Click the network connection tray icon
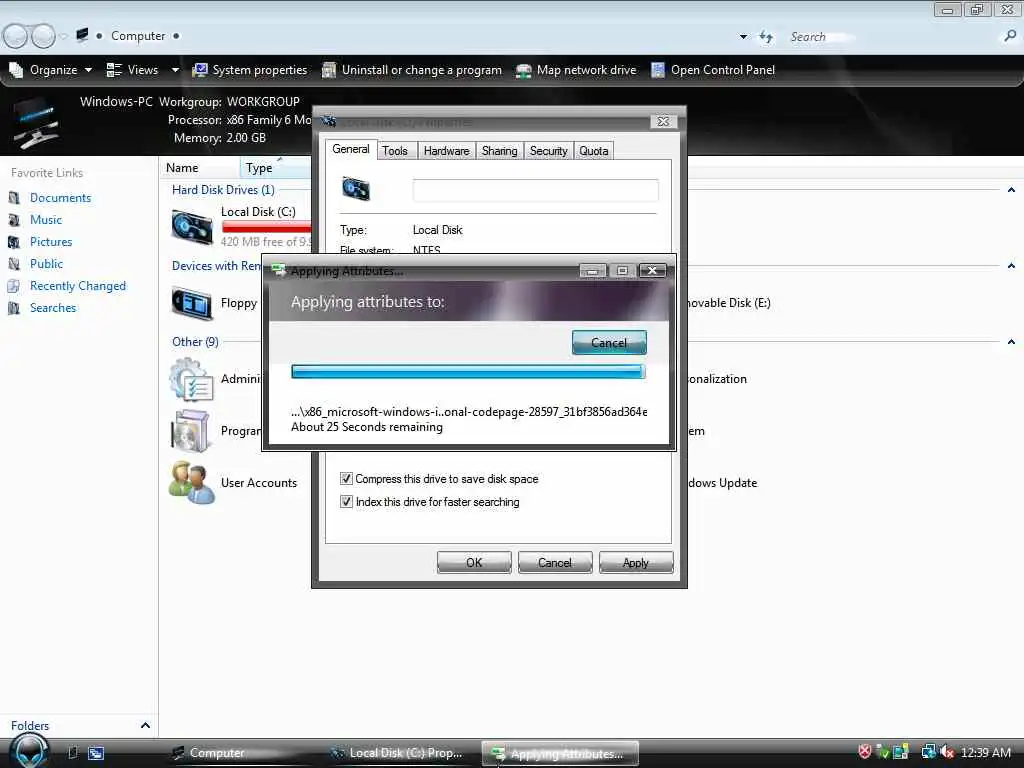Screen dimensions: 1024x768 pos(928,752)
